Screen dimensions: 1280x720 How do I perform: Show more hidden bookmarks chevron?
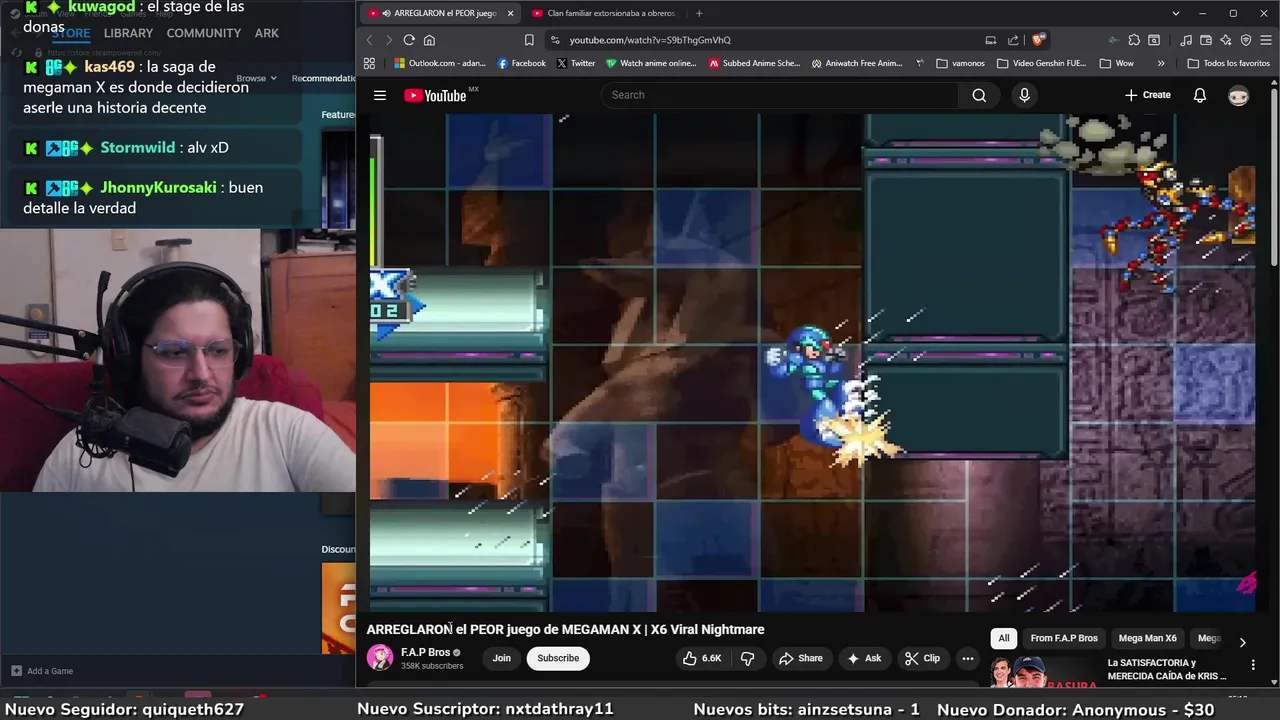pyautogui.click(x=1161, y=63)
